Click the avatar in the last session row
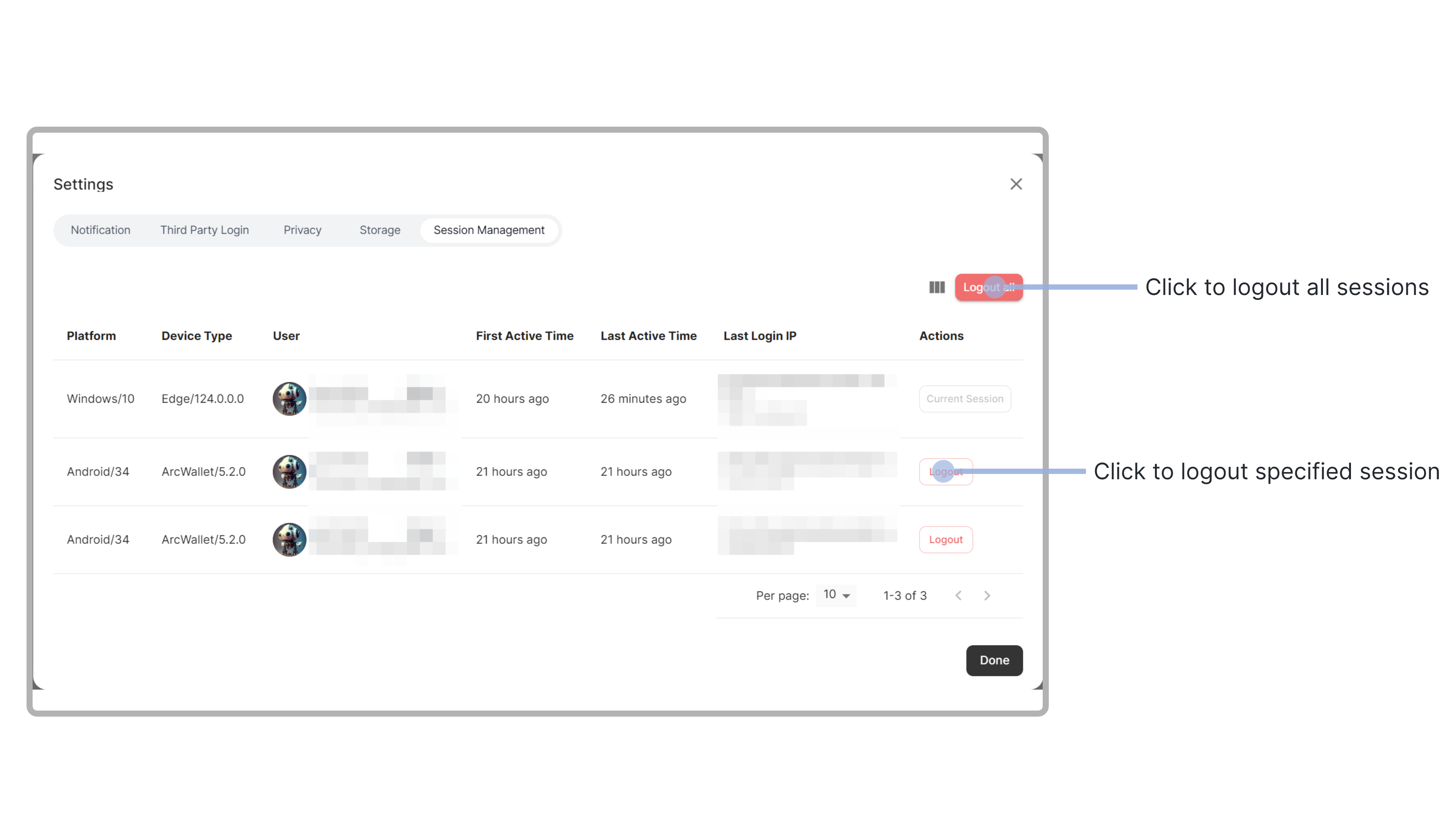The width and height of the screenshot is (1456, 819). coord(289,540)
